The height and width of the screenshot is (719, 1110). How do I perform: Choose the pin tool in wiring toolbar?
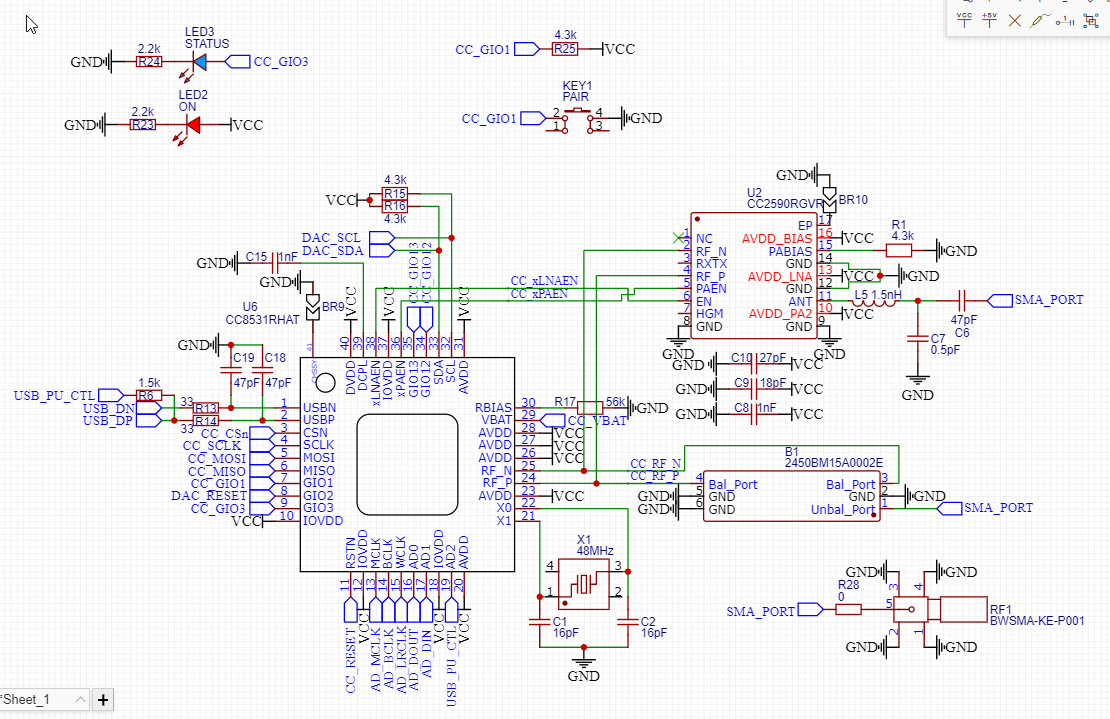point(1065,21)
